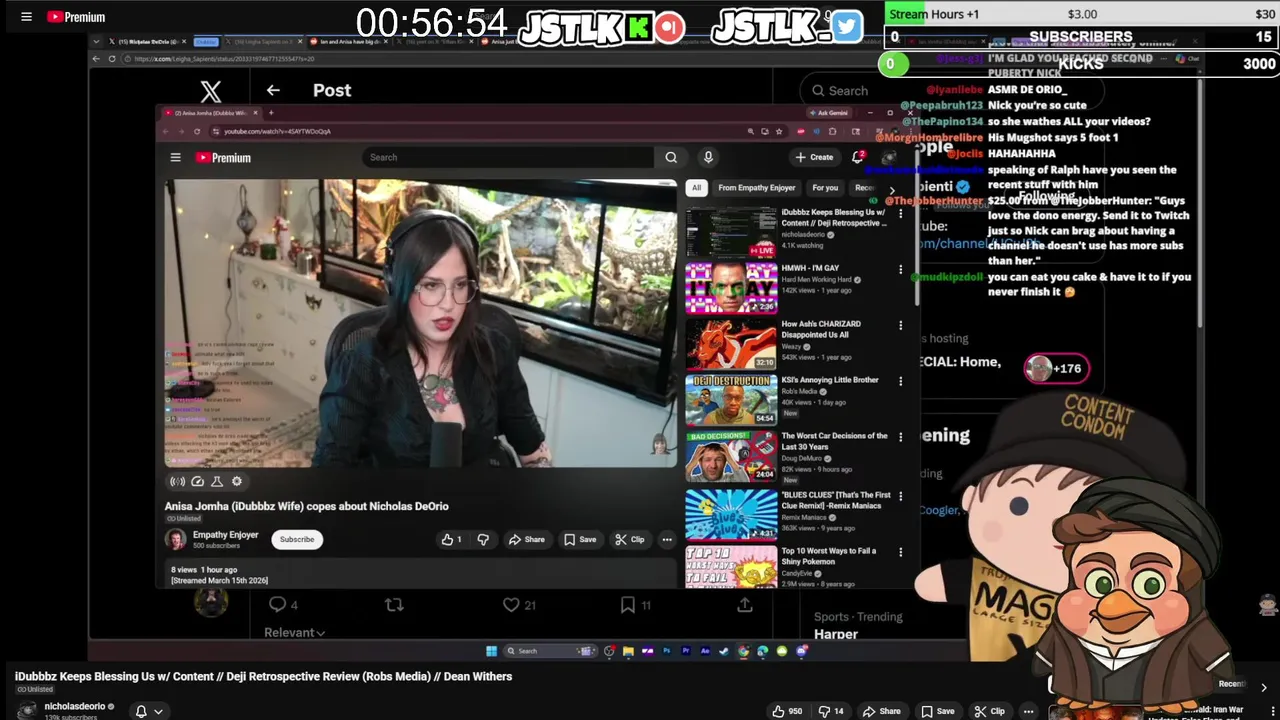Click Share on the outer stream

pos(881,711)
